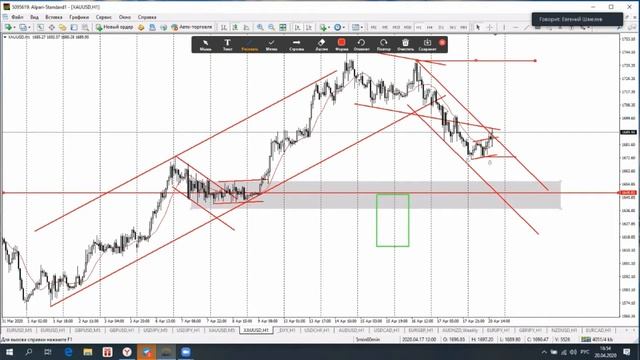Click Очистить trash in annotation bar
Viewport: 640px width, 360px height.
pyautogui.click(x=405, y=45)
